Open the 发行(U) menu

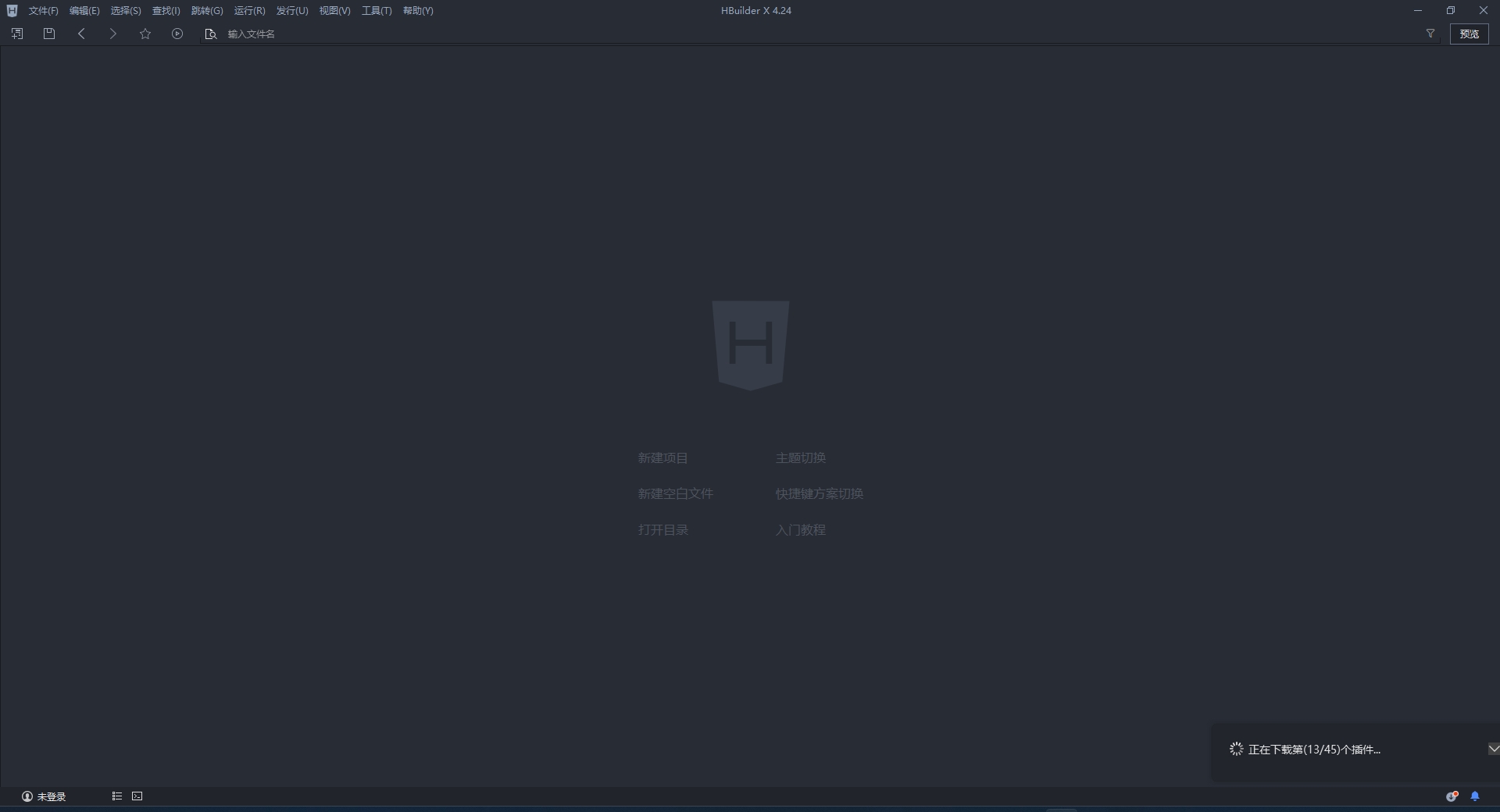(292, 11)
